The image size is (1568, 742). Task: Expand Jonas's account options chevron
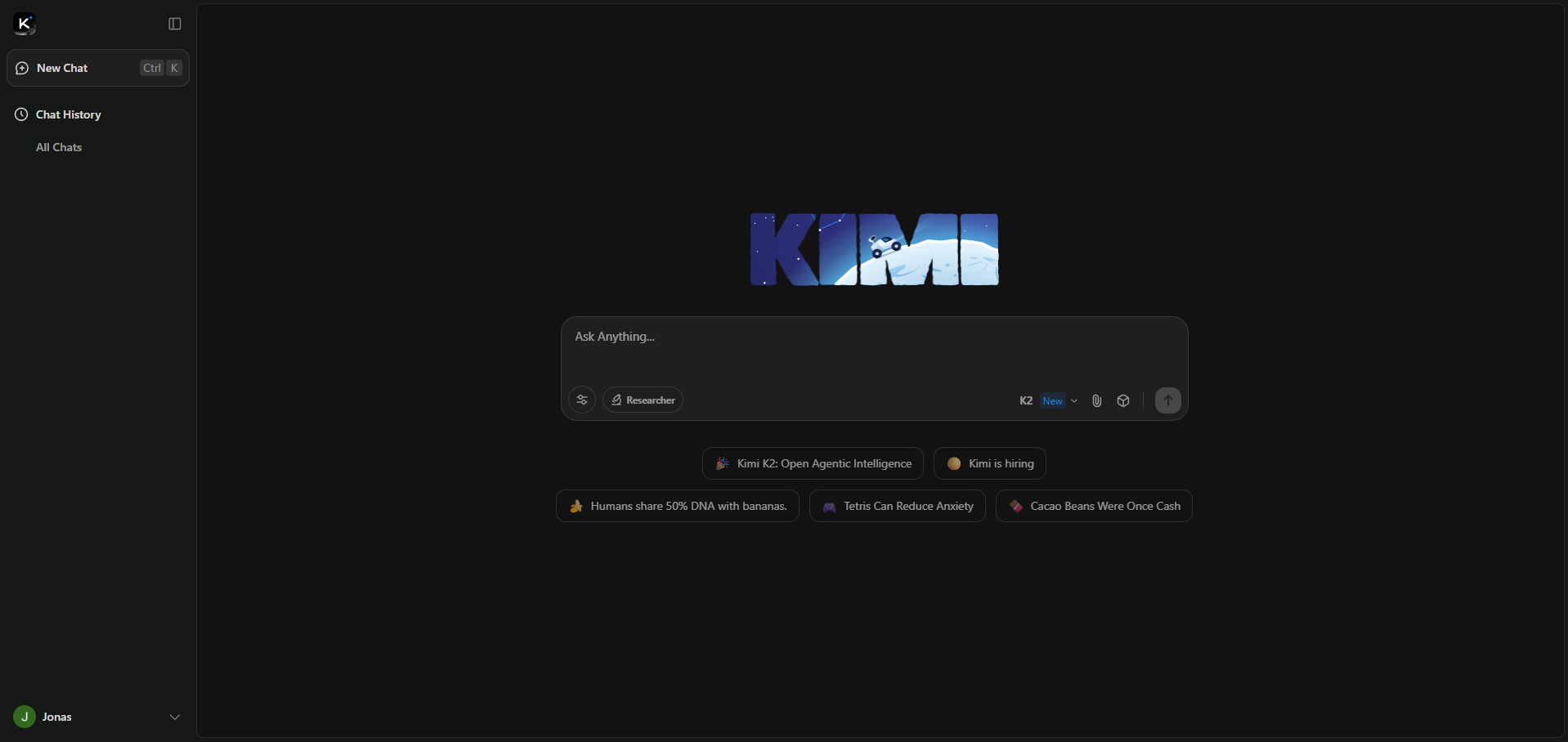174,717
